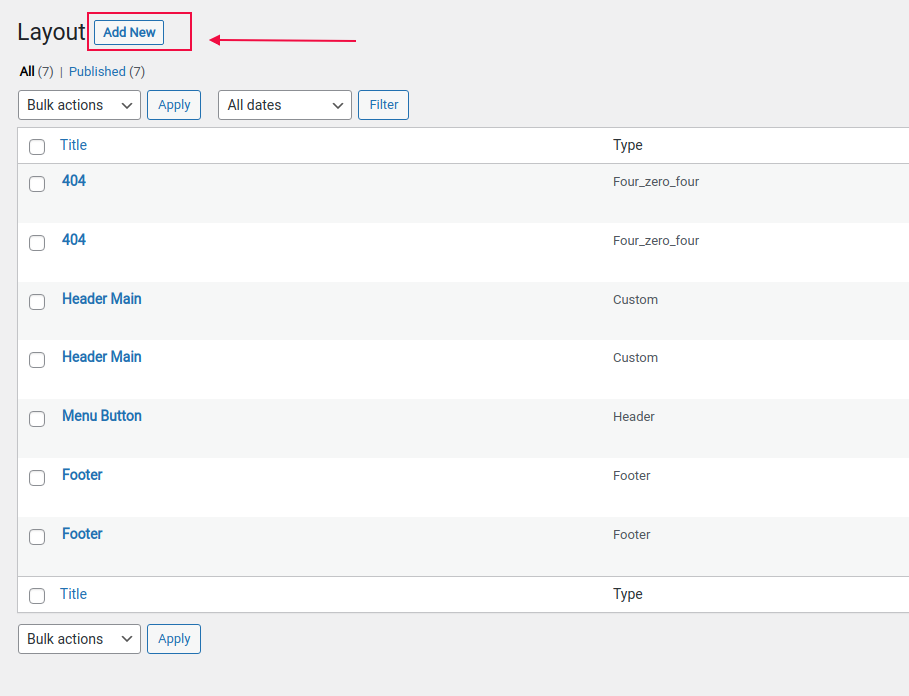Click the bottom Apply button
The height and width of the screenshot is (696, 909).
point(174,639)
